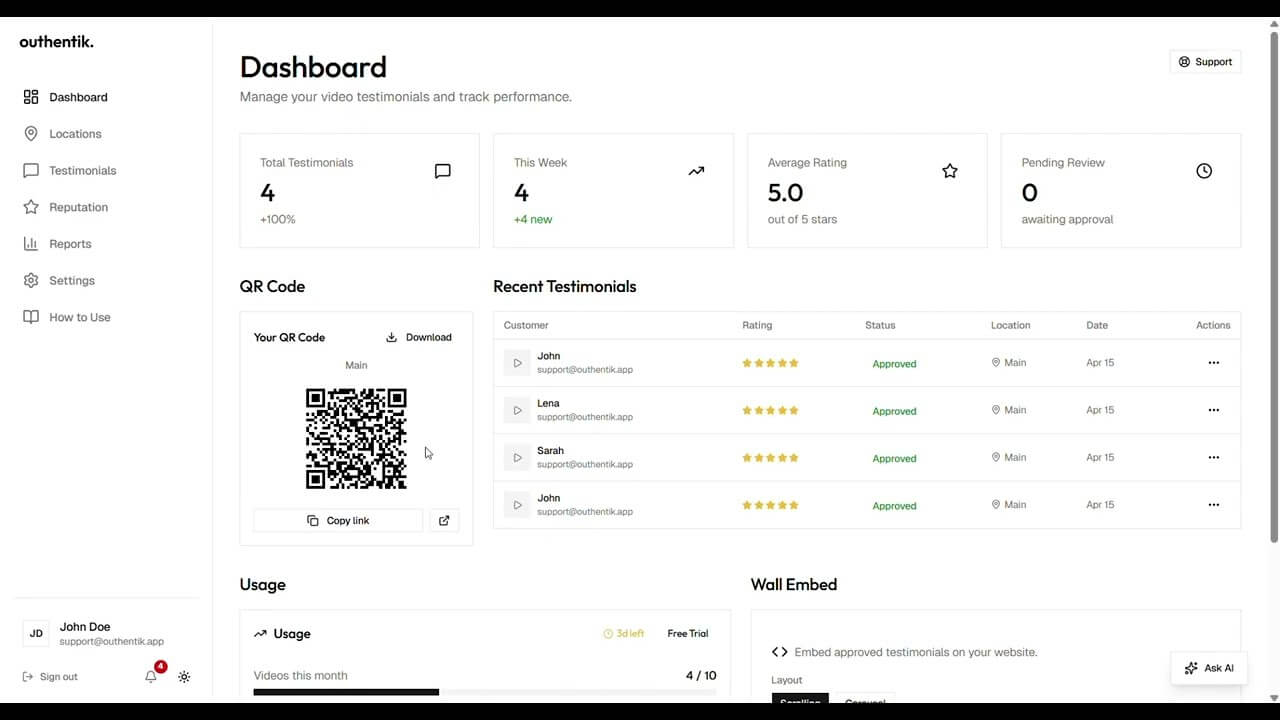Viewport: 1280px width, 720px height.
Task: Open actions menu for first John row
Action: (x=1213, y=363)
